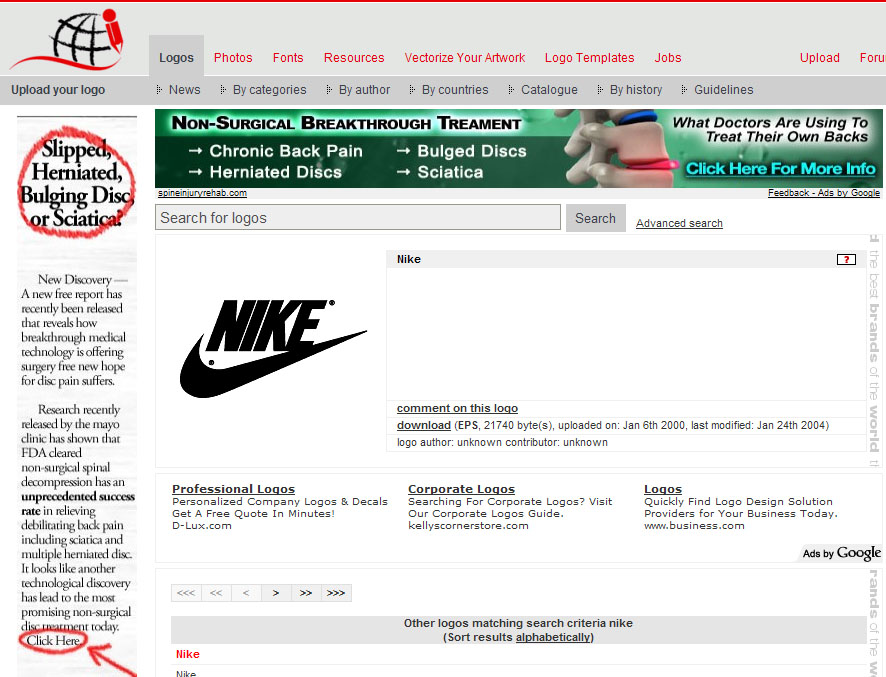Viewport: 886px width, 677px height.
Task: Click the red question mark help icon
Action: 846,260
